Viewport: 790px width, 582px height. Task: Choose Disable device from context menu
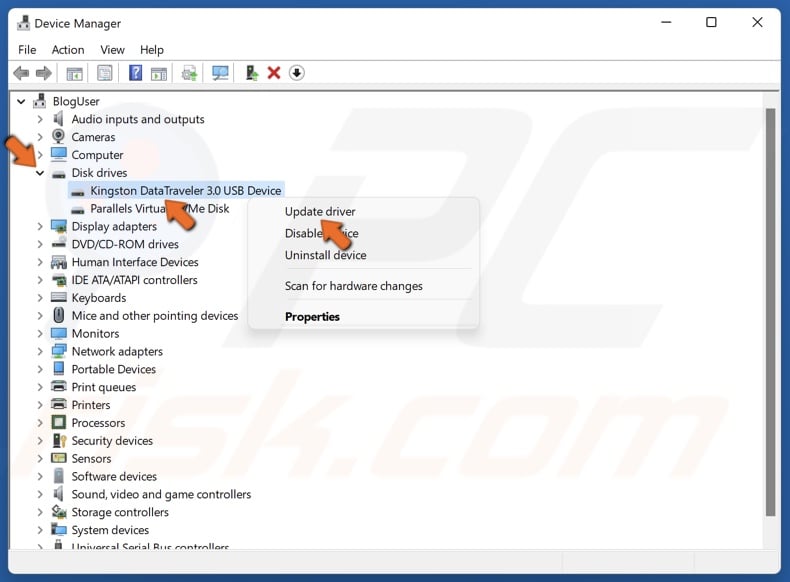321,233
